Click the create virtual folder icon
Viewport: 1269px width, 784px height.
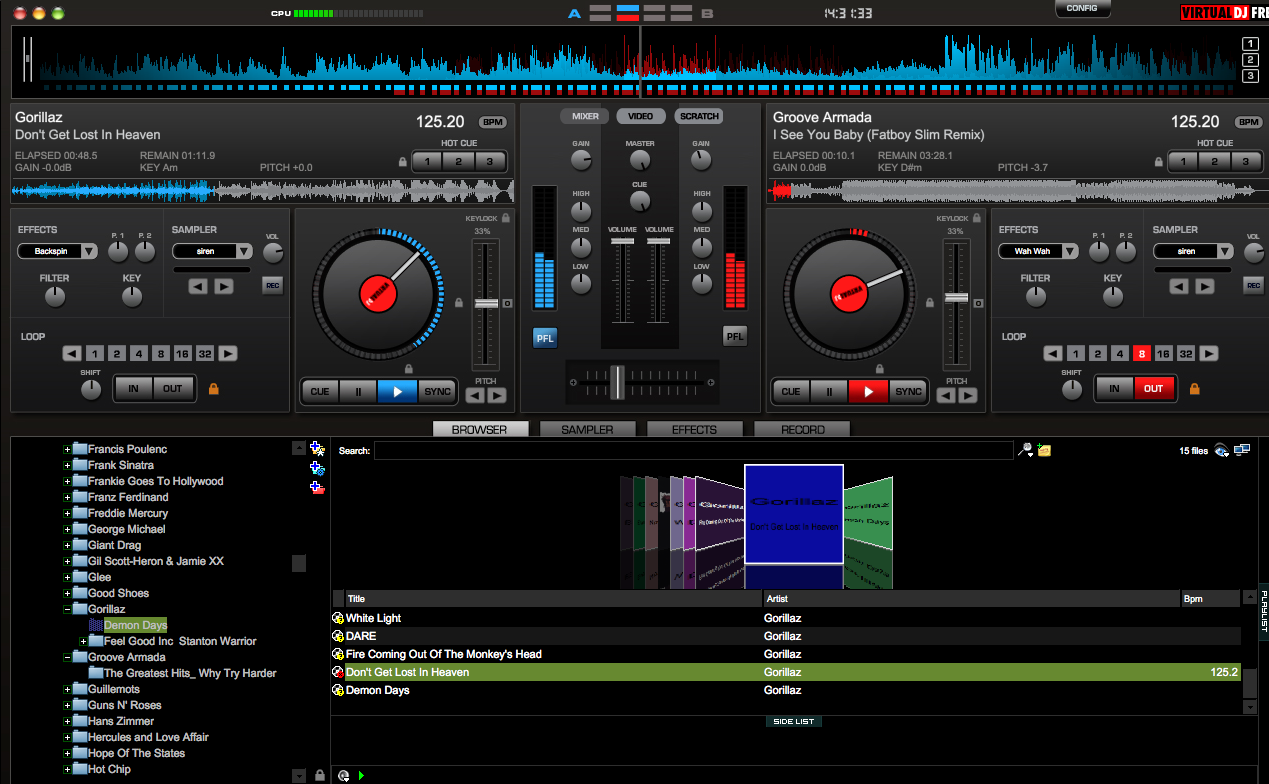point(316,467)
